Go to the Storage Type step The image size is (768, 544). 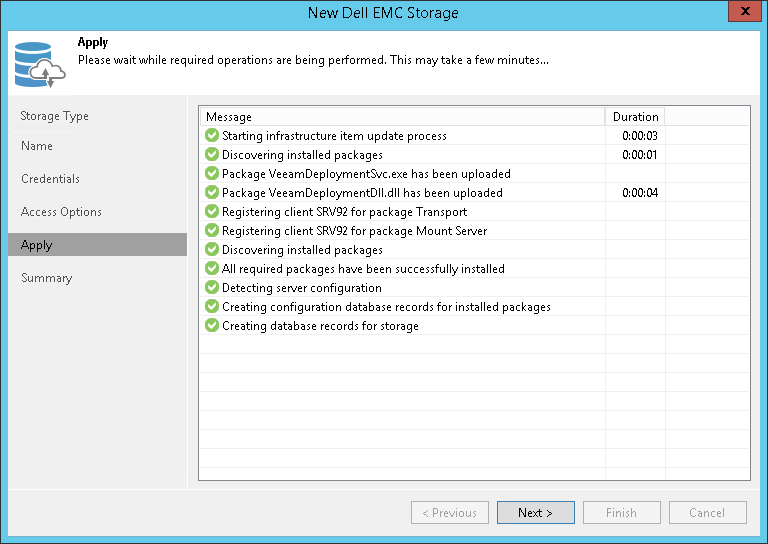pyautogui.click(x=55, y=116)
